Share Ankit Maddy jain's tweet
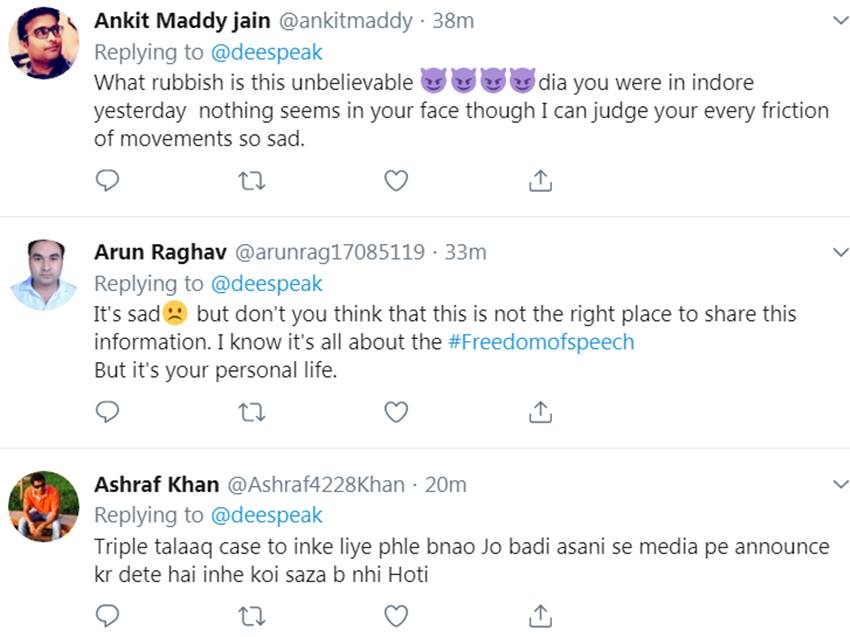This screenshot has width=850, height=637. pos(540,180)
